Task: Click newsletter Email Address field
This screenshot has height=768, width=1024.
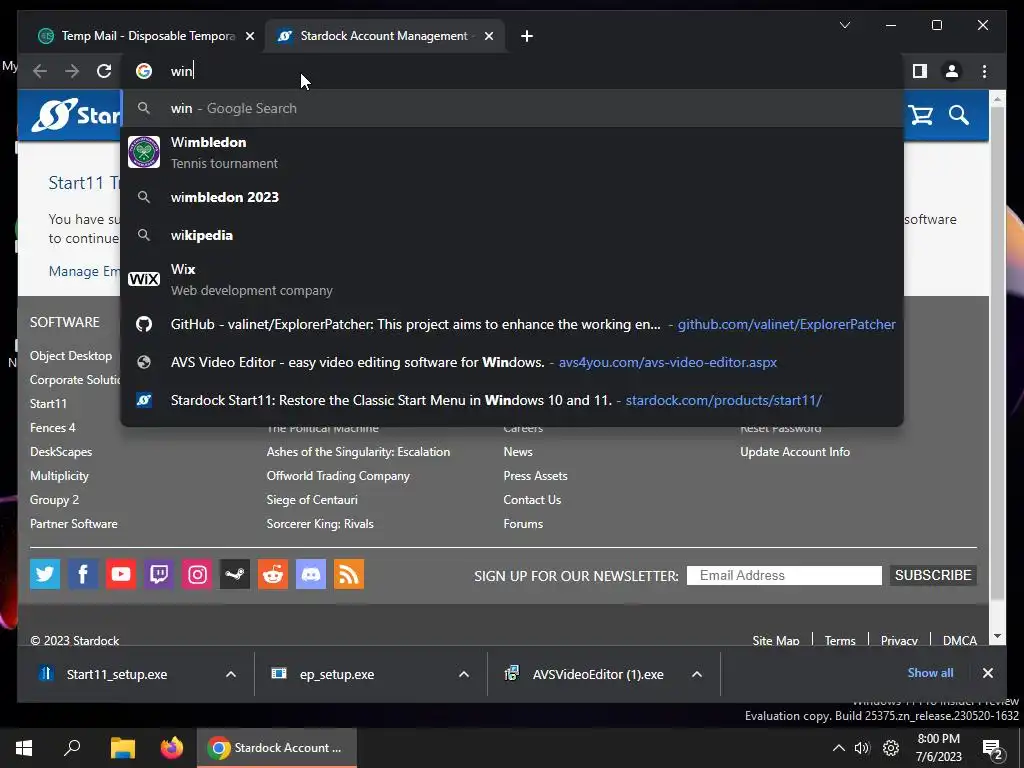Action: click(x=784, y=575)
